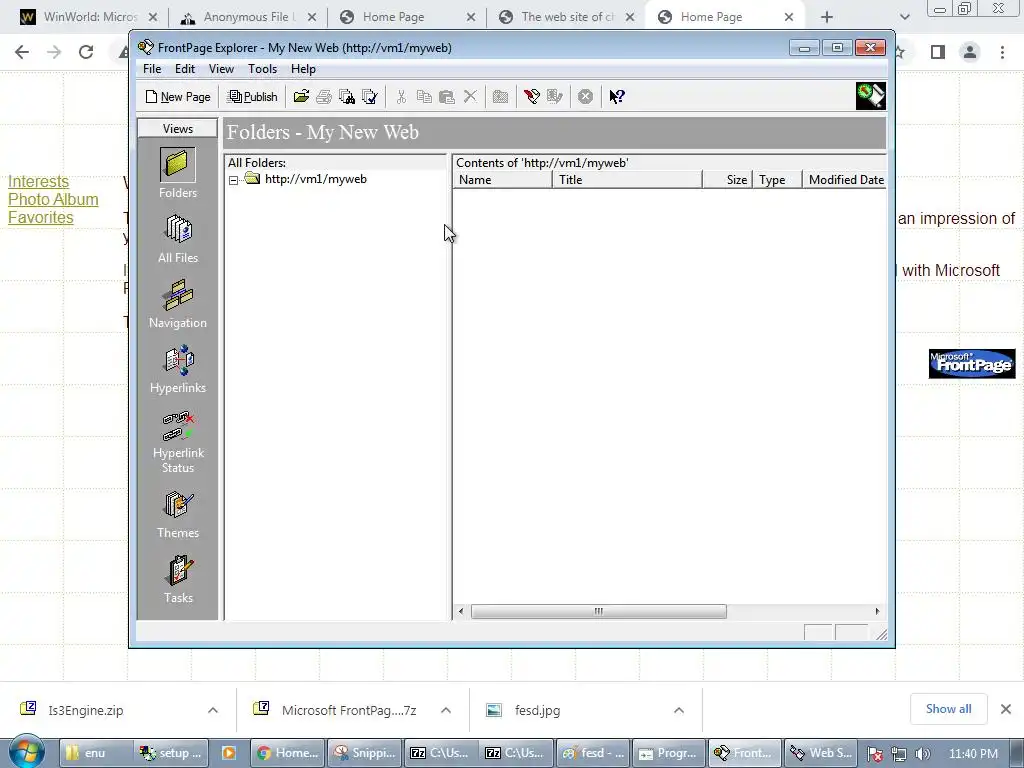Open the Favorites link in the browser page
The image size is (1024, 768).
click(x=40, y=217)
